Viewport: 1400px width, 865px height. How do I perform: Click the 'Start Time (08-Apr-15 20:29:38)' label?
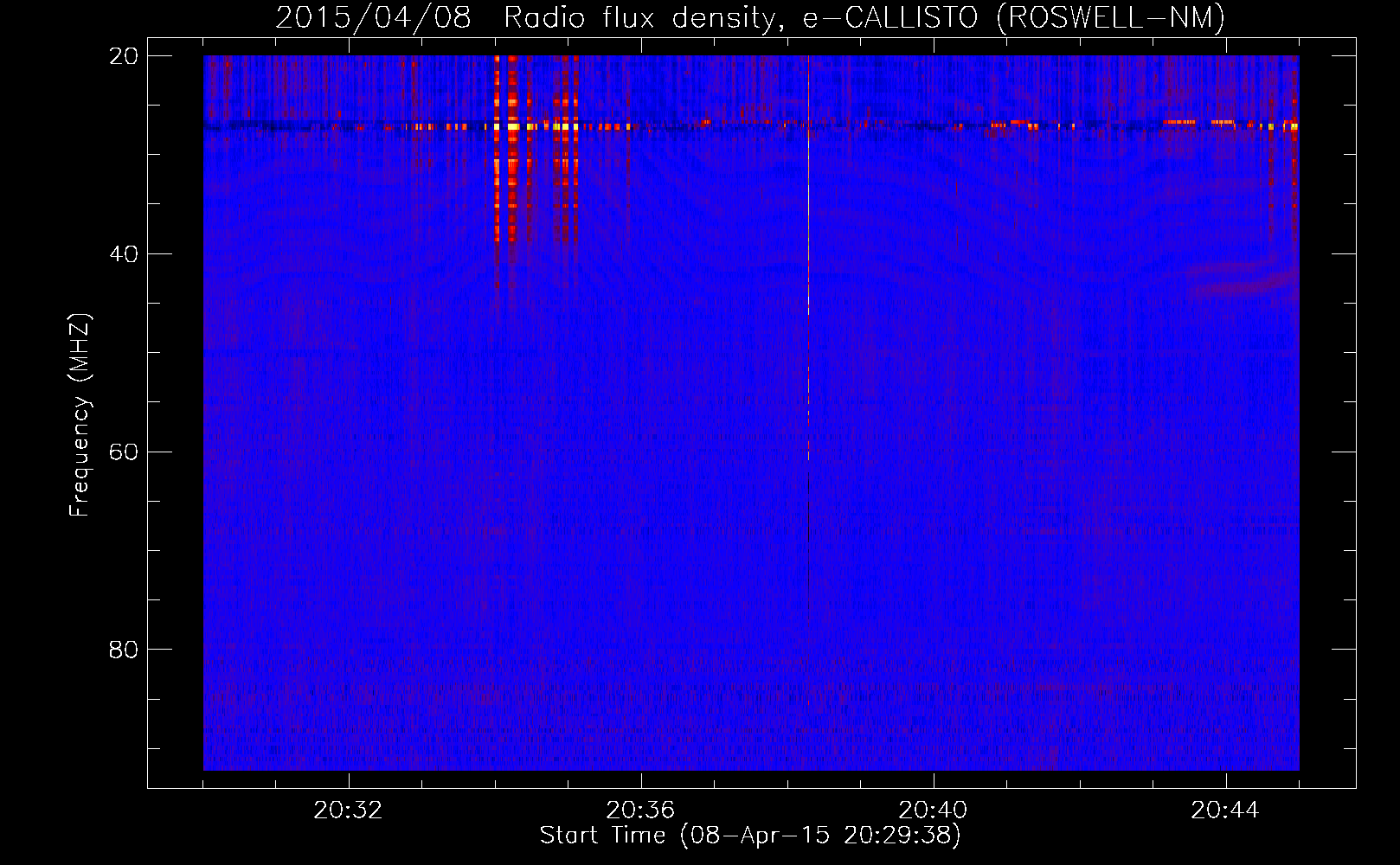750,836
